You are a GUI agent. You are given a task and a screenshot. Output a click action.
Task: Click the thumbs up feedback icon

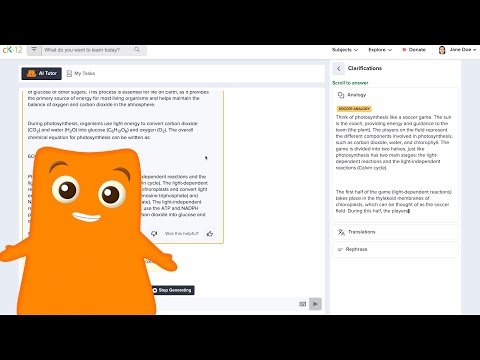pyautogui.click(x=210, y=234)
